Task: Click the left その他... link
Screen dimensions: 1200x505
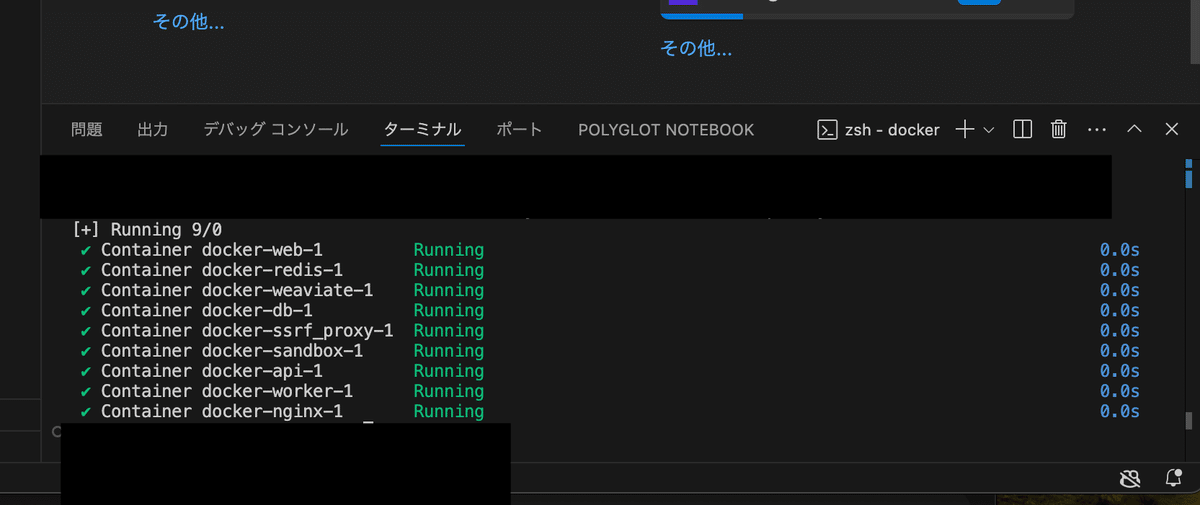Action: click(x=188, y=22)
